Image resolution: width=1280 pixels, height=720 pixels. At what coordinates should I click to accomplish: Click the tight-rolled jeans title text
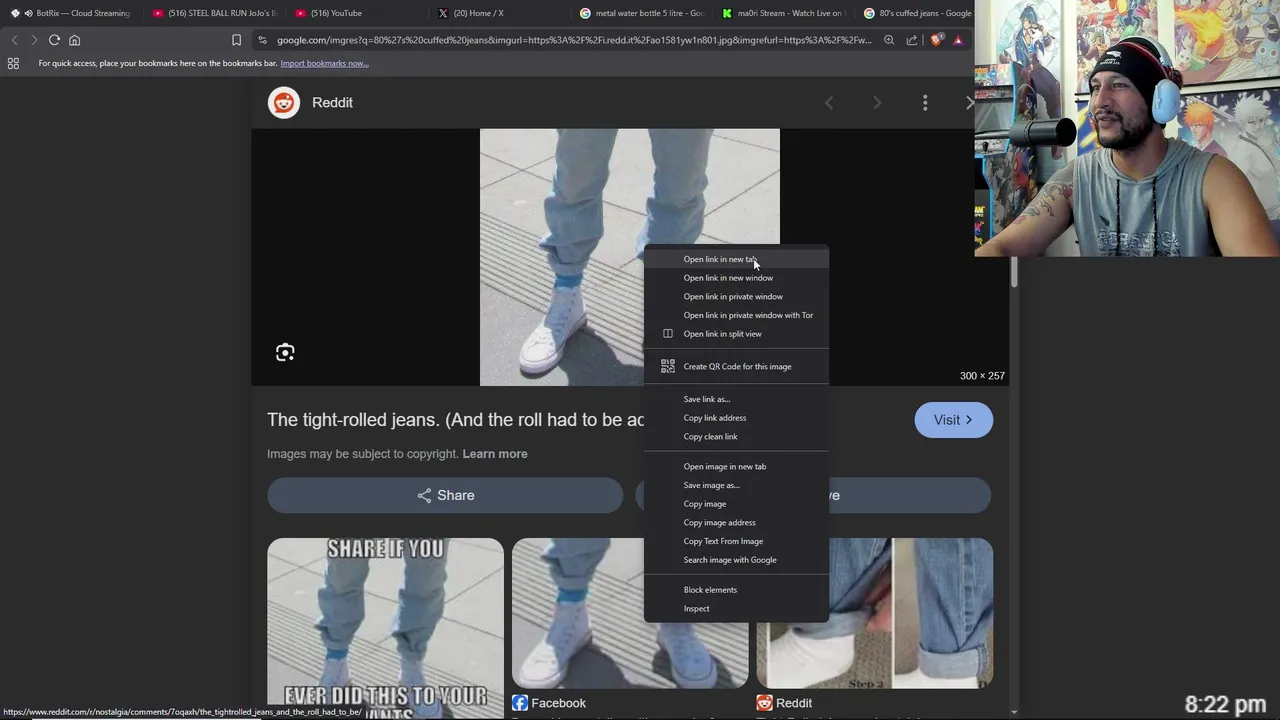(455, 420)
